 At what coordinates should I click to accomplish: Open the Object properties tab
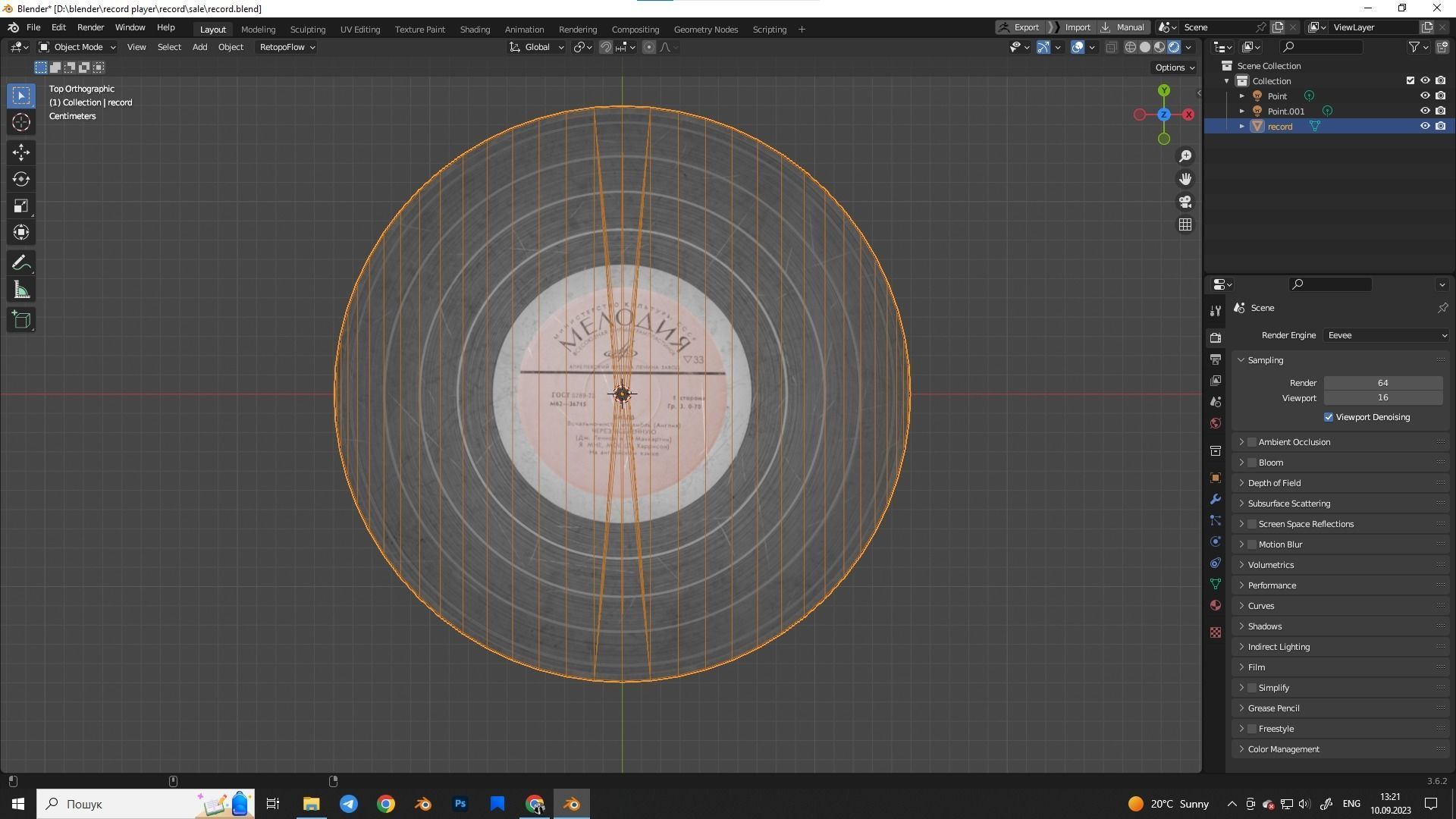click(x=1216, y=478)
